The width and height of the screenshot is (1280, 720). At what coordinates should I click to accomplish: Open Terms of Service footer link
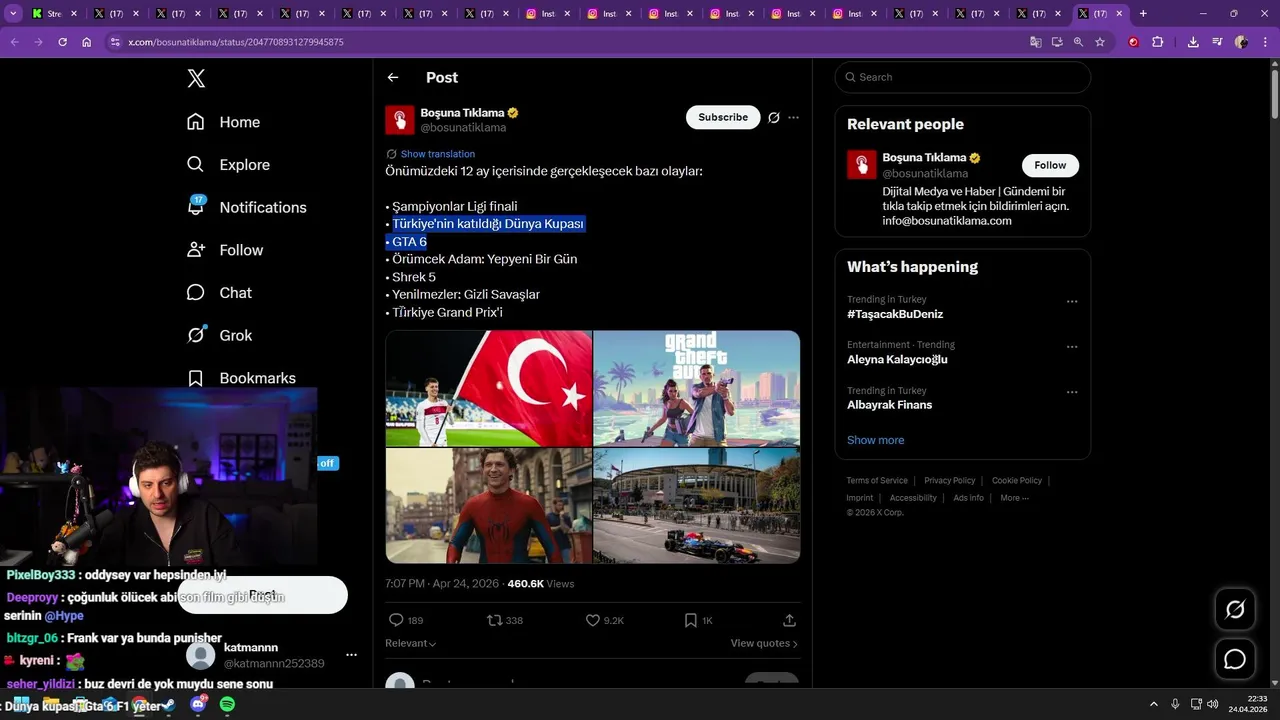(x=877, y=481)
